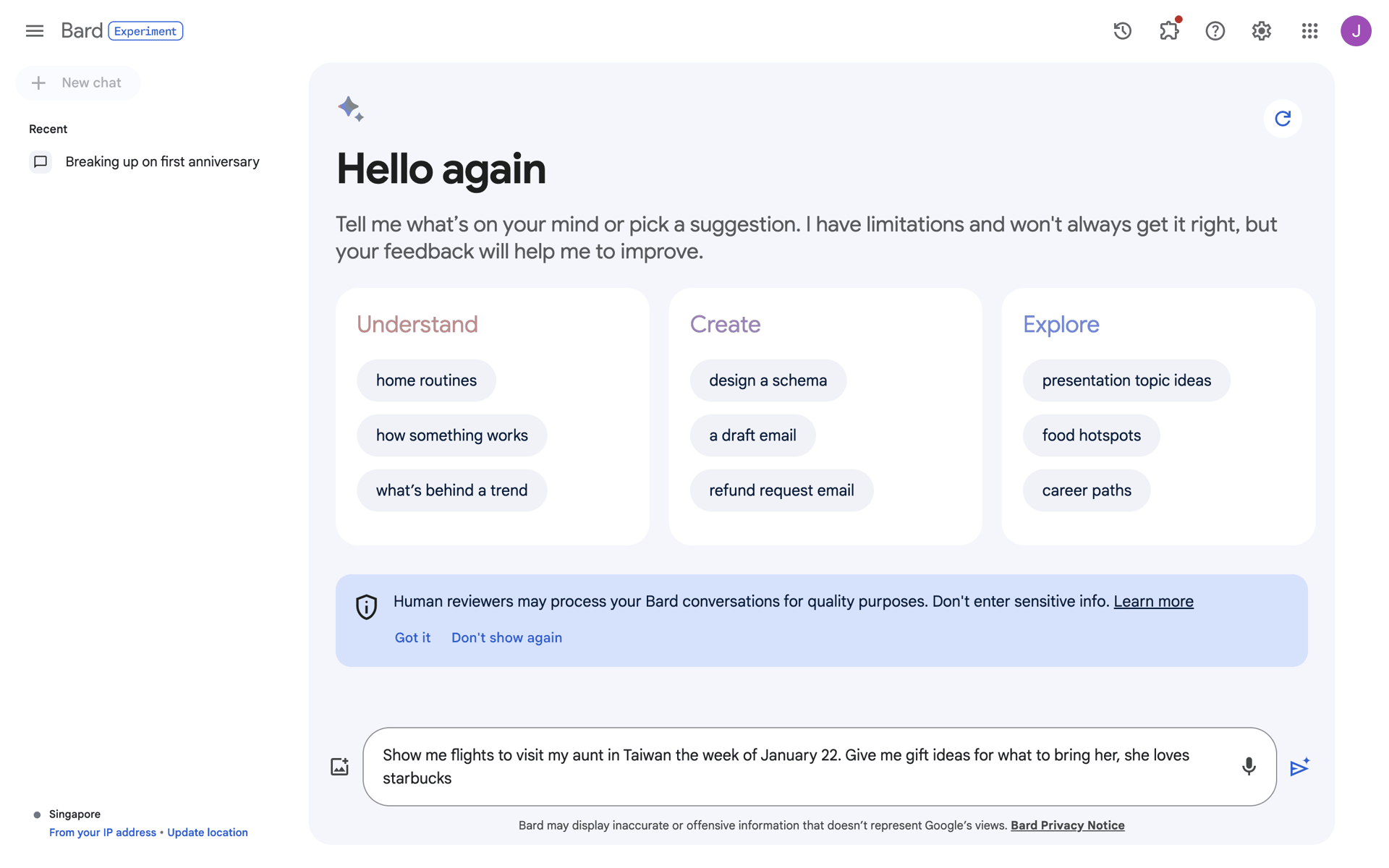Open the Google apps grid
1389x868 pixels.
coord(1309,31)
